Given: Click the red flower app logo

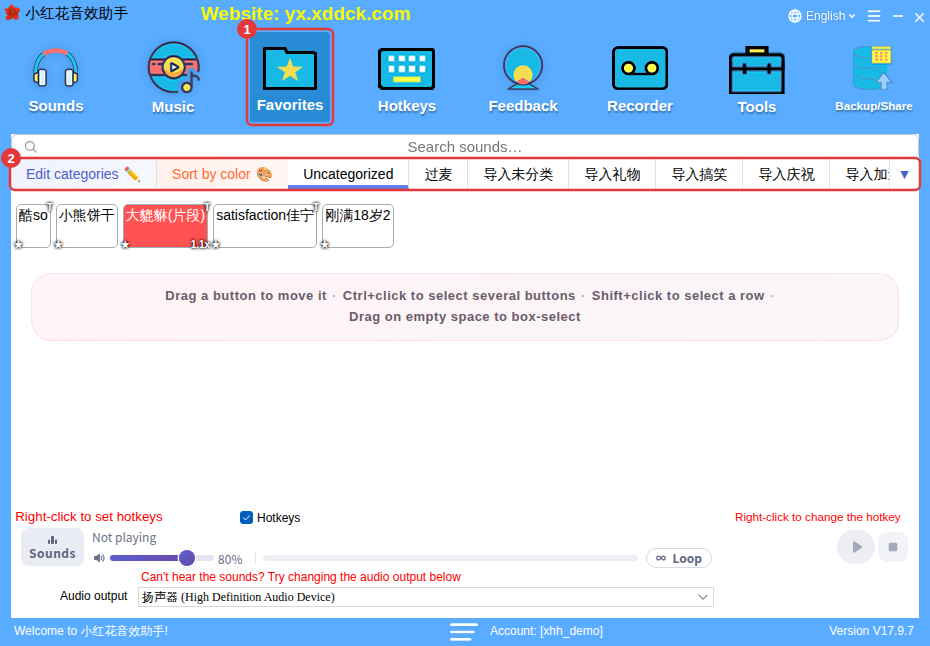Looking at the screenshot, I should 12,13.
